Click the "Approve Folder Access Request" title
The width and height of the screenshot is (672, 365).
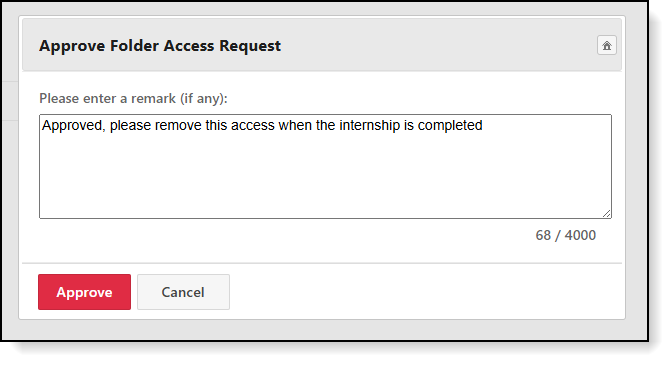coord(160,45)
